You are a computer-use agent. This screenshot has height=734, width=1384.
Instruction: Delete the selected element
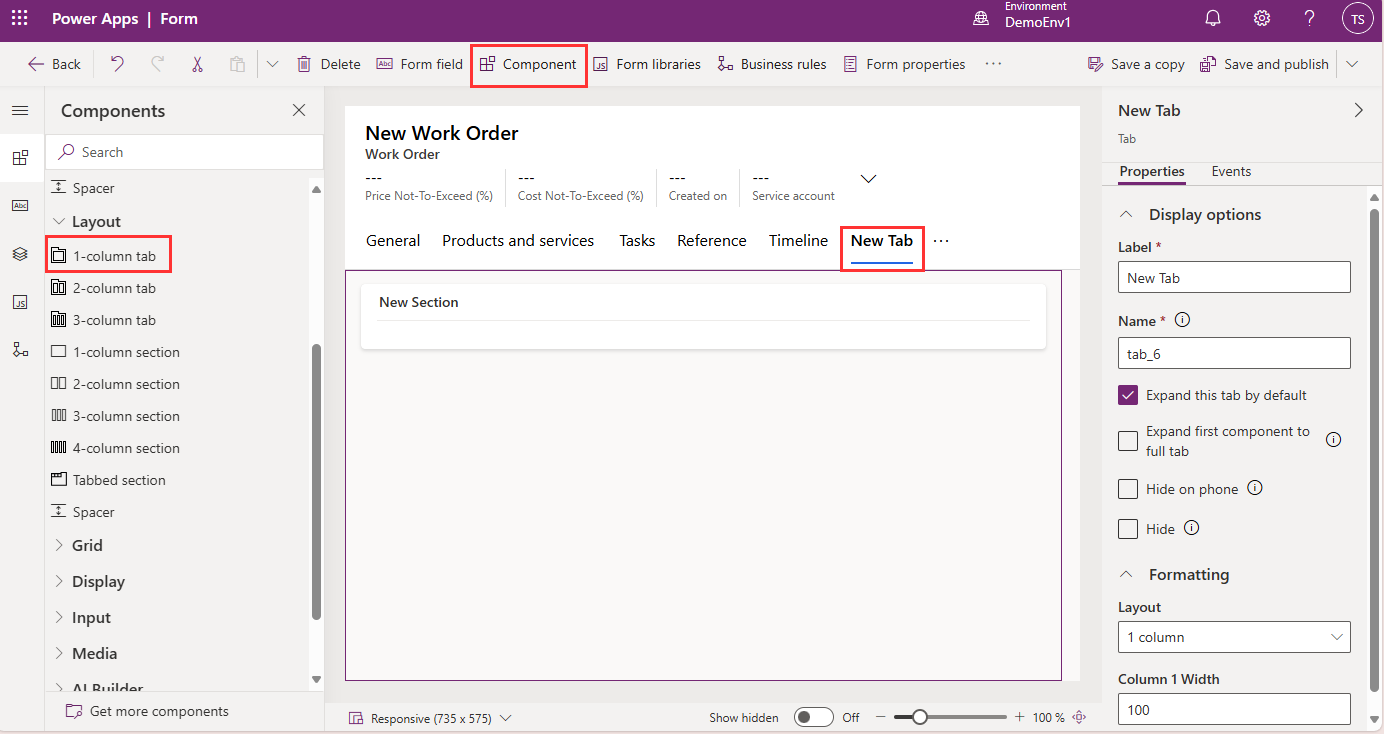[x=328, y=64]
